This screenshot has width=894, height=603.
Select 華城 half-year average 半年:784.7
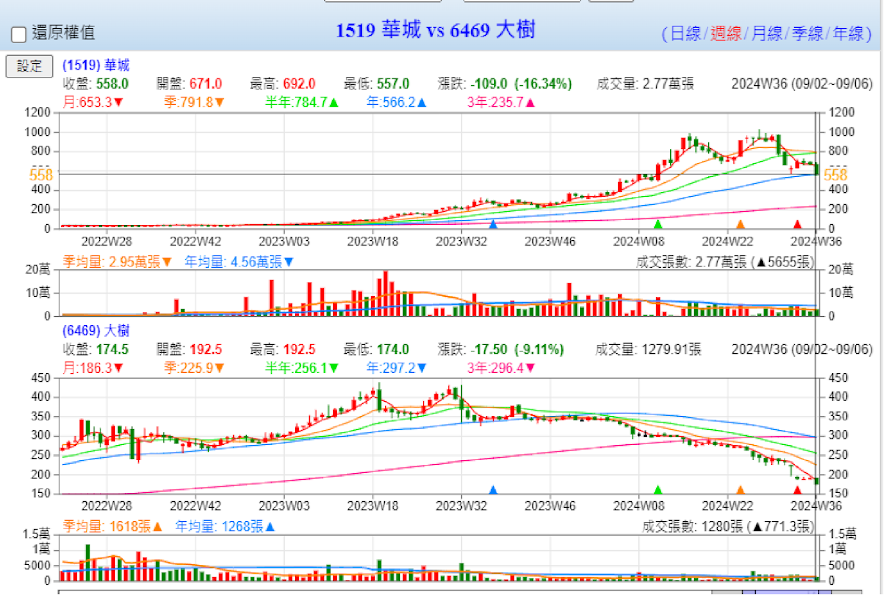302,103
